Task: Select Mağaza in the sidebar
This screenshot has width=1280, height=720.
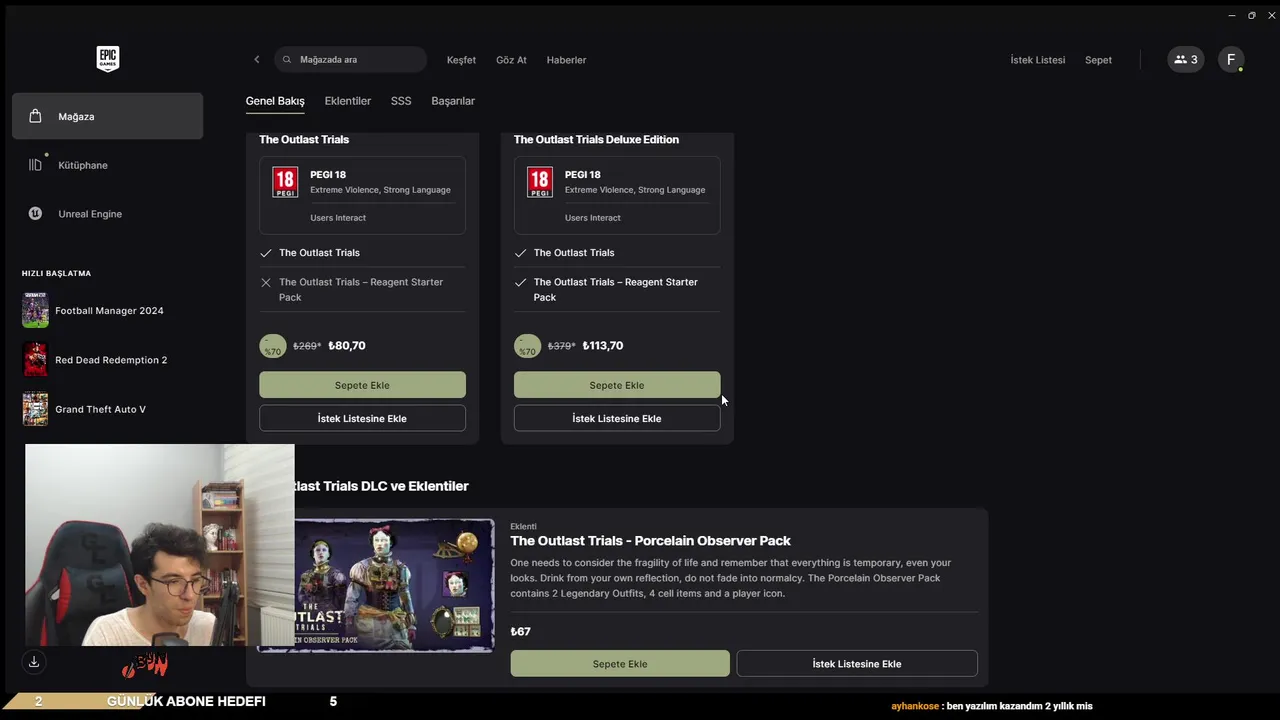Action: pyautogui.click(x=107, y=116)
